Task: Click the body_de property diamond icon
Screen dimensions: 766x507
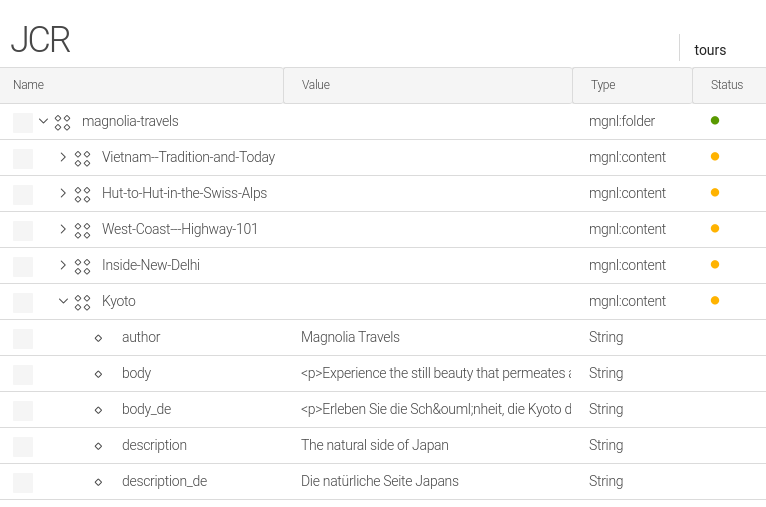Action: (98, 410)
